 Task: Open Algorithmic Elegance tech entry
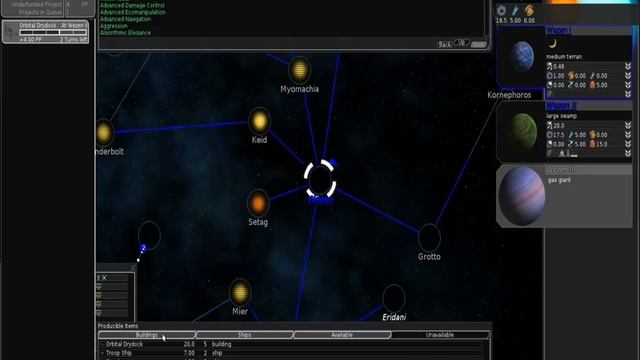click(125, 33)
